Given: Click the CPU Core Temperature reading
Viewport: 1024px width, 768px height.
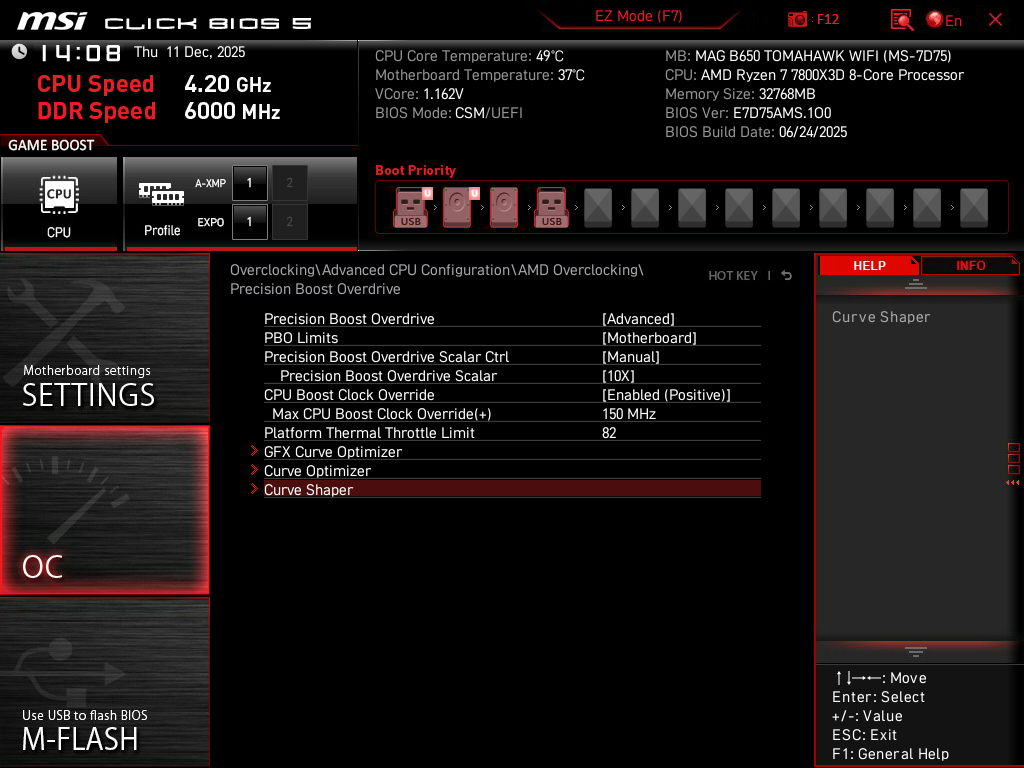Looking at the screenshot, I should (x=469, y=56).
